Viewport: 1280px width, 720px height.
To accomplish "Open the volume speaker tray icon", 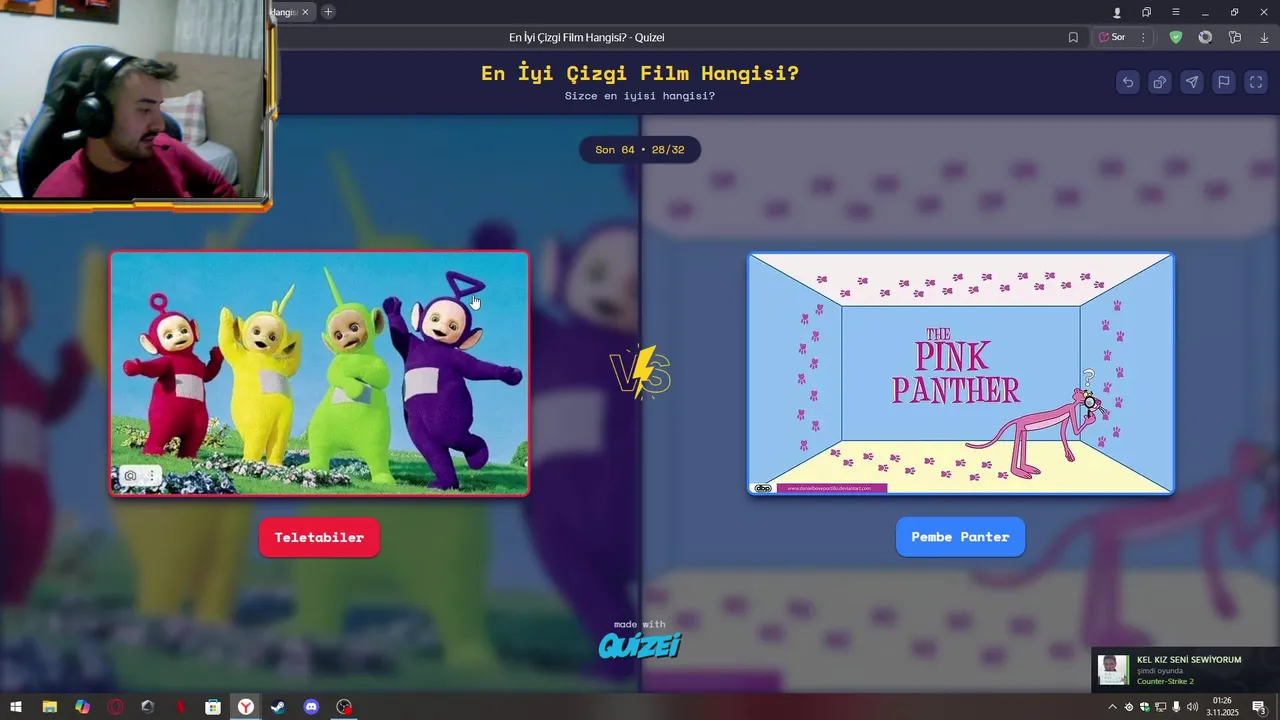I will point(1192,707).
